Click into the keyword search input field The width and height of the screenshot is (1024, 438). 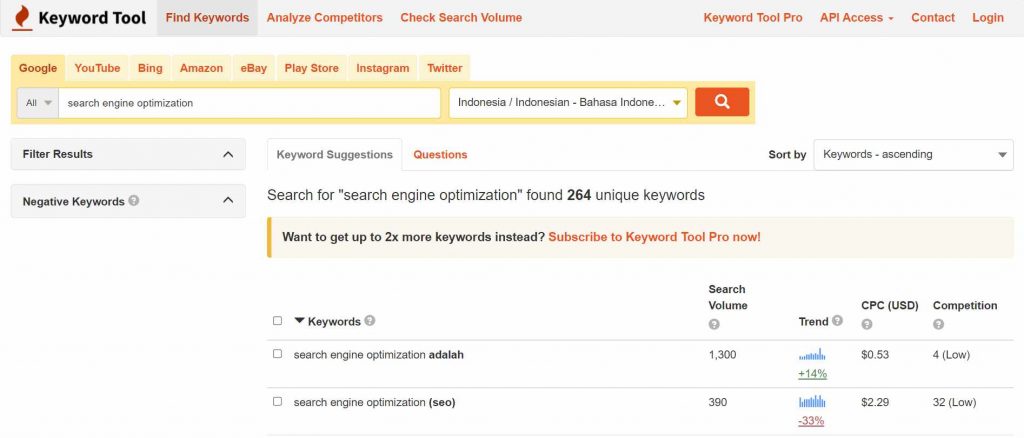coord(249,102)
